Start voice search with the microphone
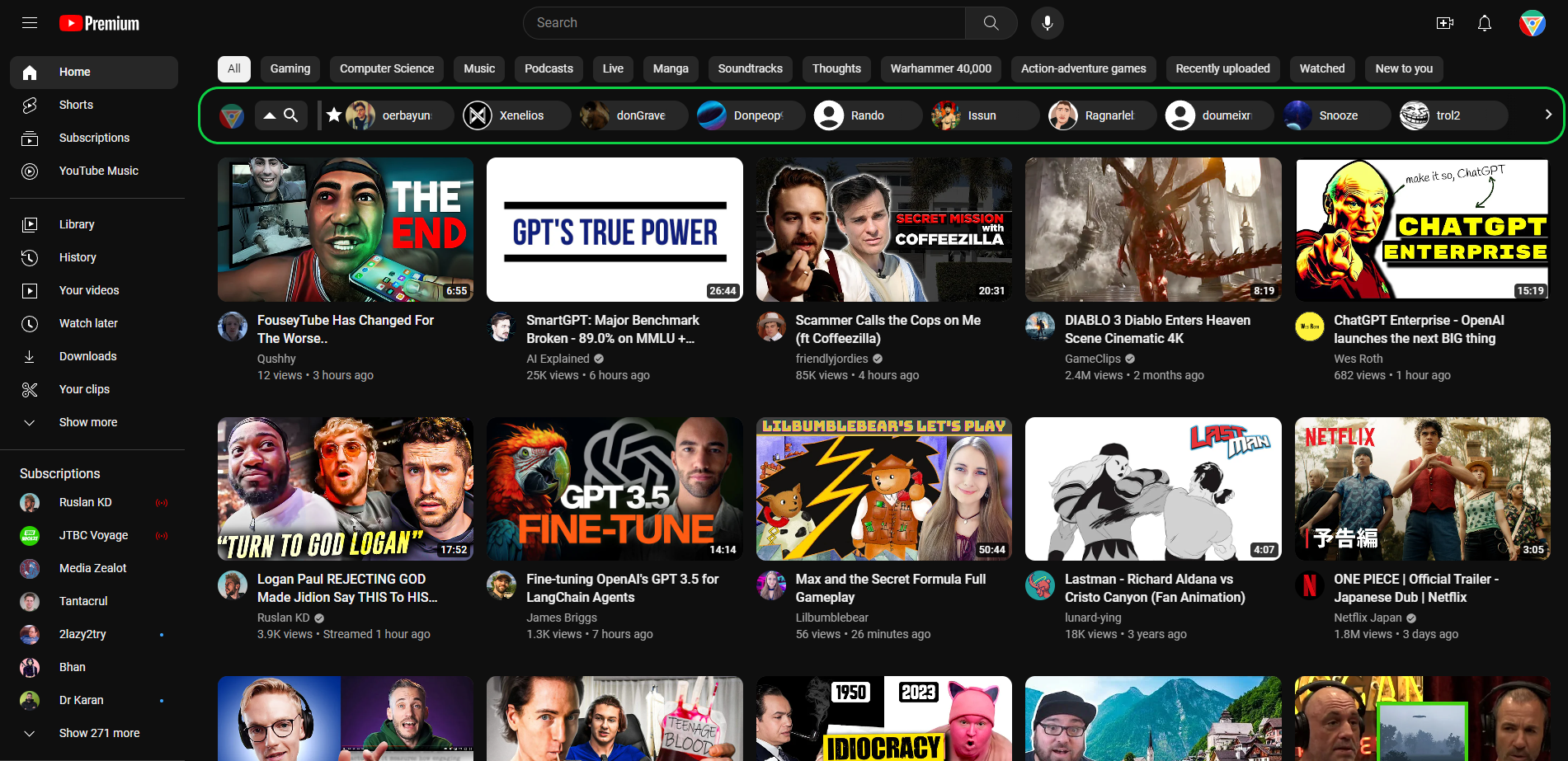This screenshot has width=1568, height=761. click(x=1047, y=23)
